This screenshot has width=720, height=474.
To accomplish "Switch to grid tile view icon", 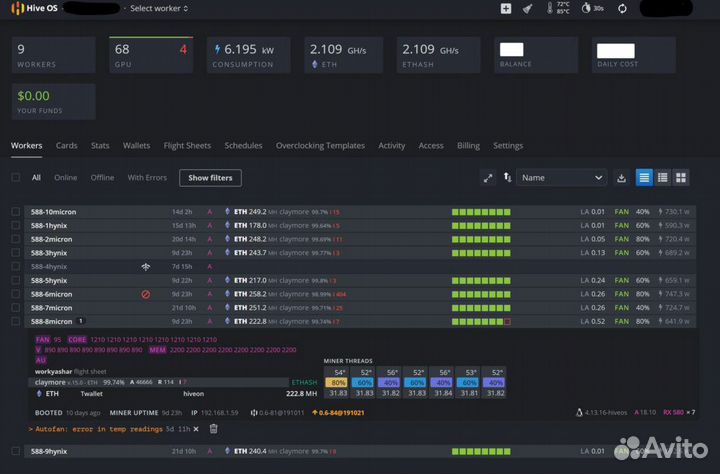I will click(x=681, y=178).
